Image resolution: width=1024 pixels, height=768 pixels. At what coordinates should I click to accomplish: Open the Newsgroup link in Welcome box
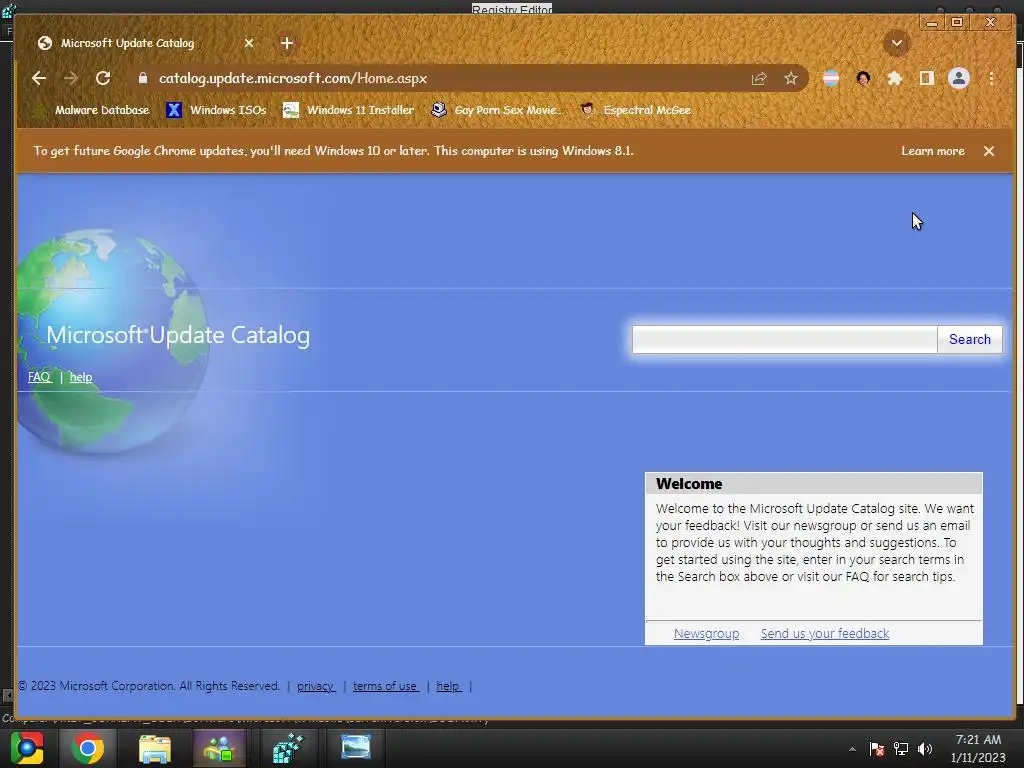click(x=706, y=633)
